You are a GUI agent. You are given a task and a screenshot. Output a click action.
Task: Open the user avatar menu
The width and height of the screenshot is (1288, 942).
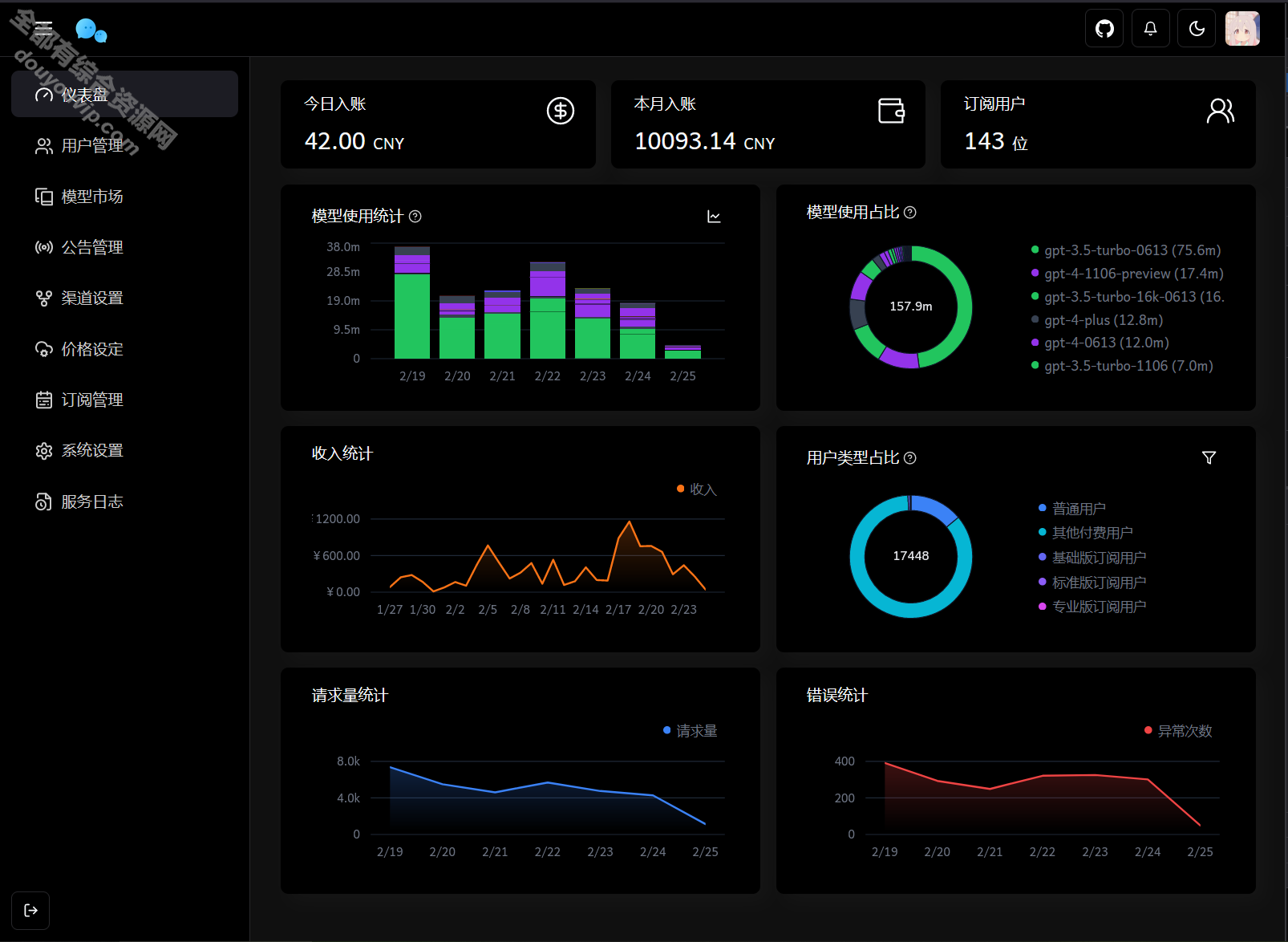click(1242, 29)
